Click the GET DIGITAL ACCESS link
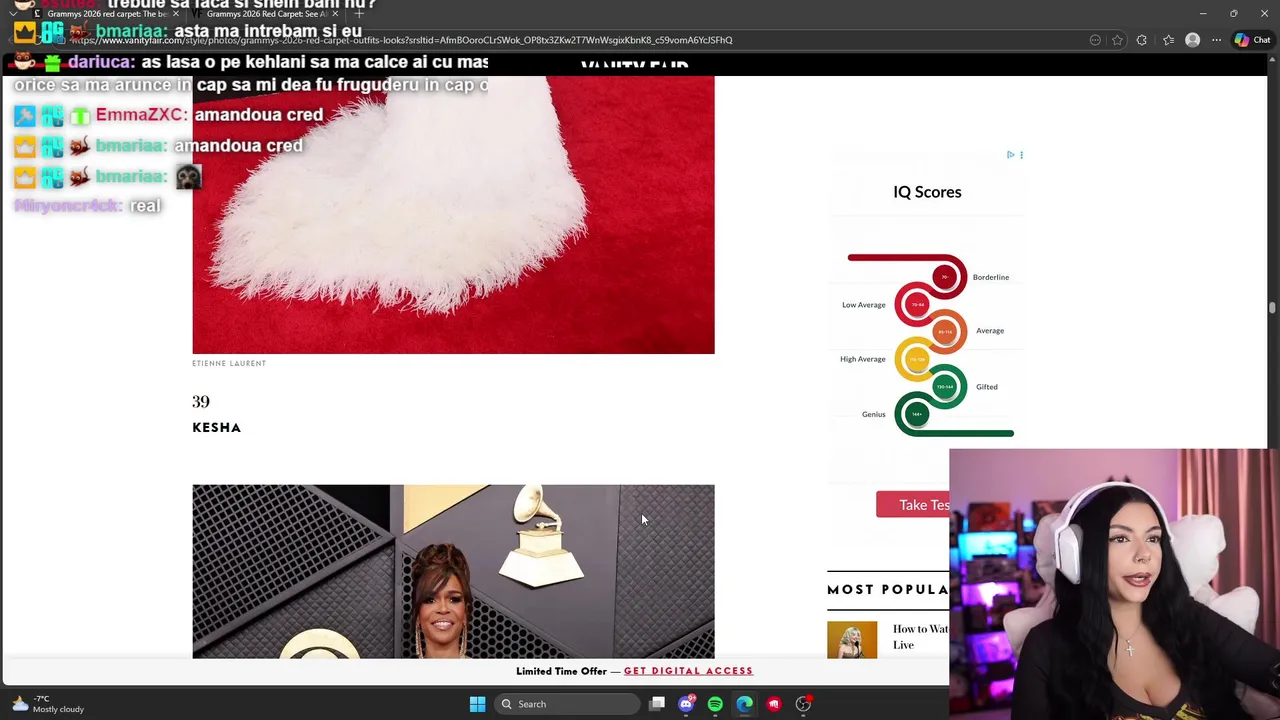This screenshot has width=1280, height=720. tap(688, 671)
